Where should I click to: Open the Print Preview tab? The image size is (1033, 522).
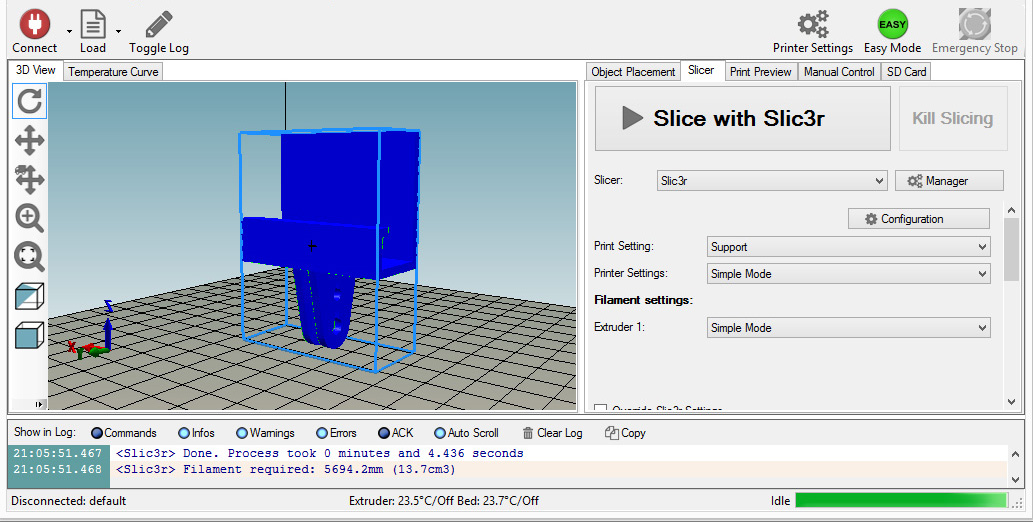[761, 72]
